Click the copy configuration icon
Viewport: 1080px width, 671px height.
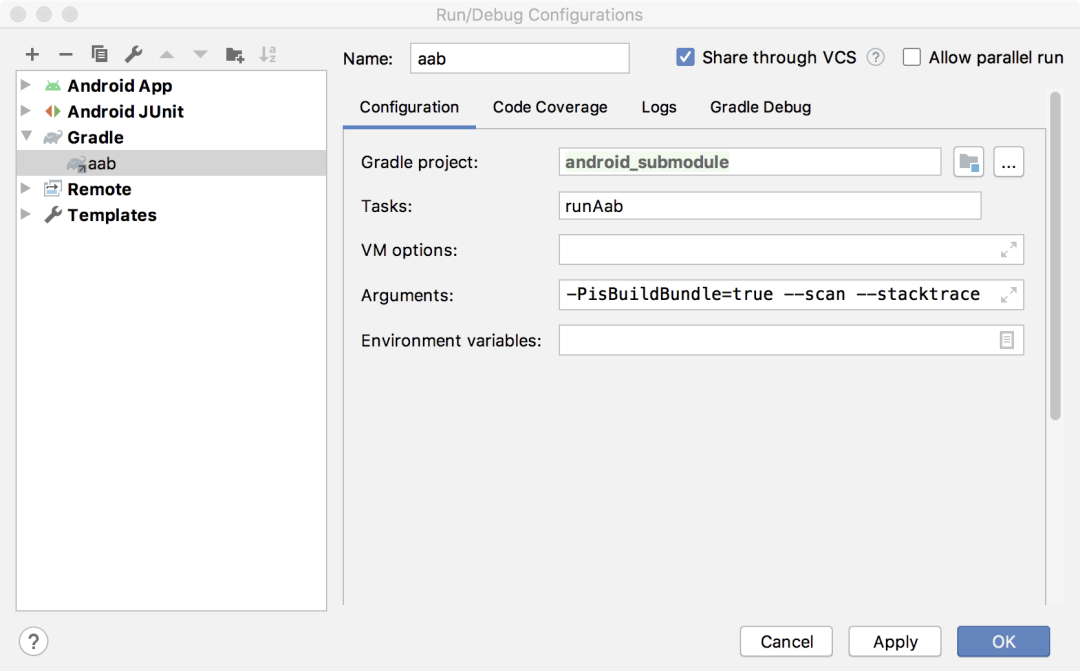point(99,54)
